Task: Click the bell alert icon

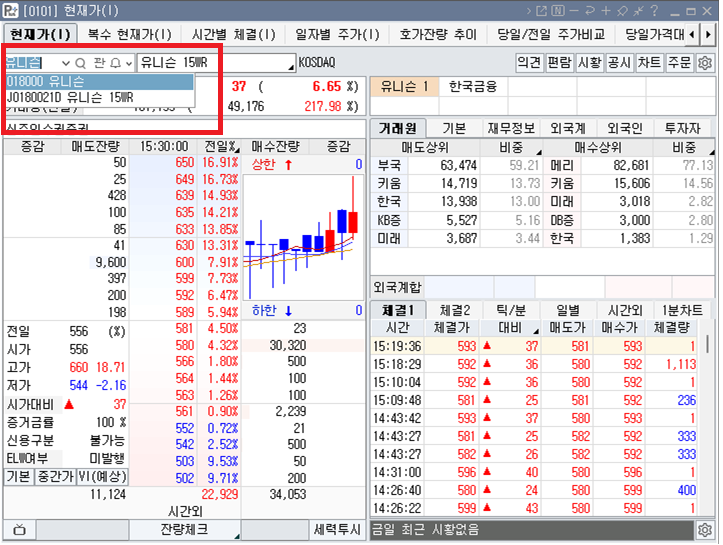Action: 115,63
